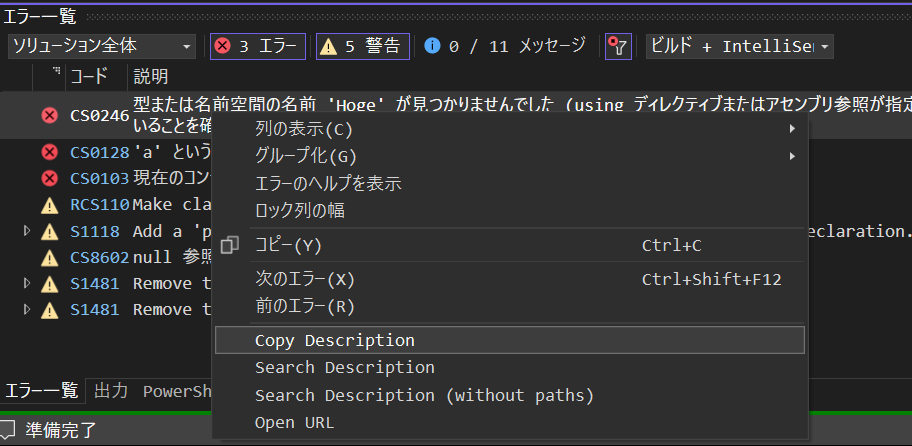Open the CS0128 error code link
The image size is (912, 446).
[x=99, y=152]
